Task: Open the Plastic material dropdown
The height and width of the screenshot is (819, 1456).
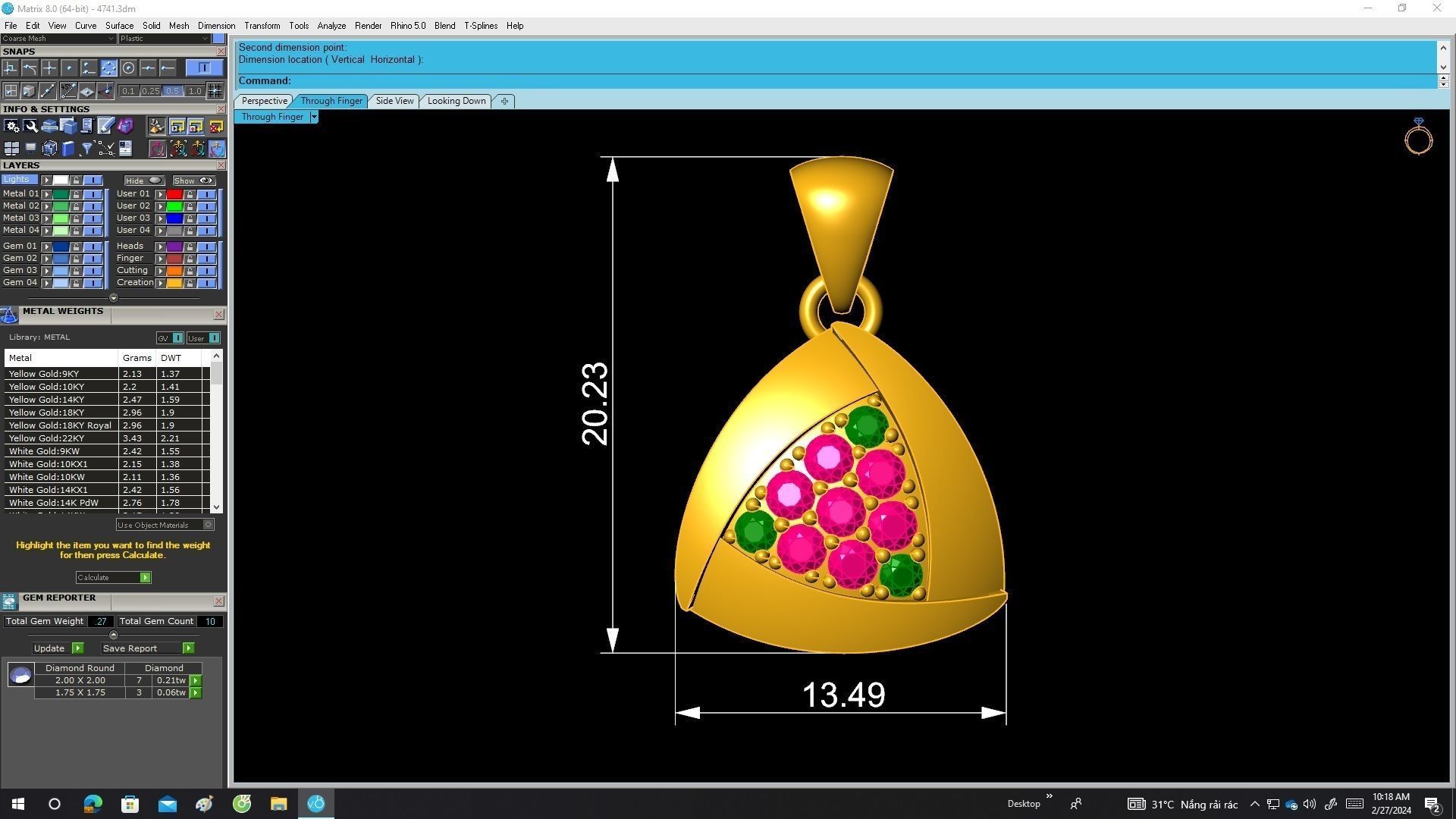Action: tap(164, 39)
